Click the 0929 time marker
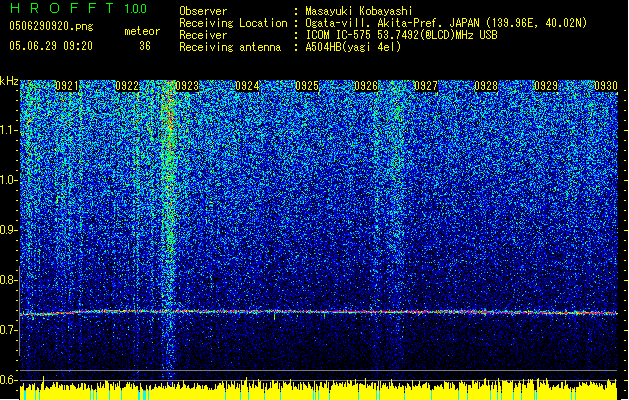Viewport: 629px width, 400px height. 546,86
